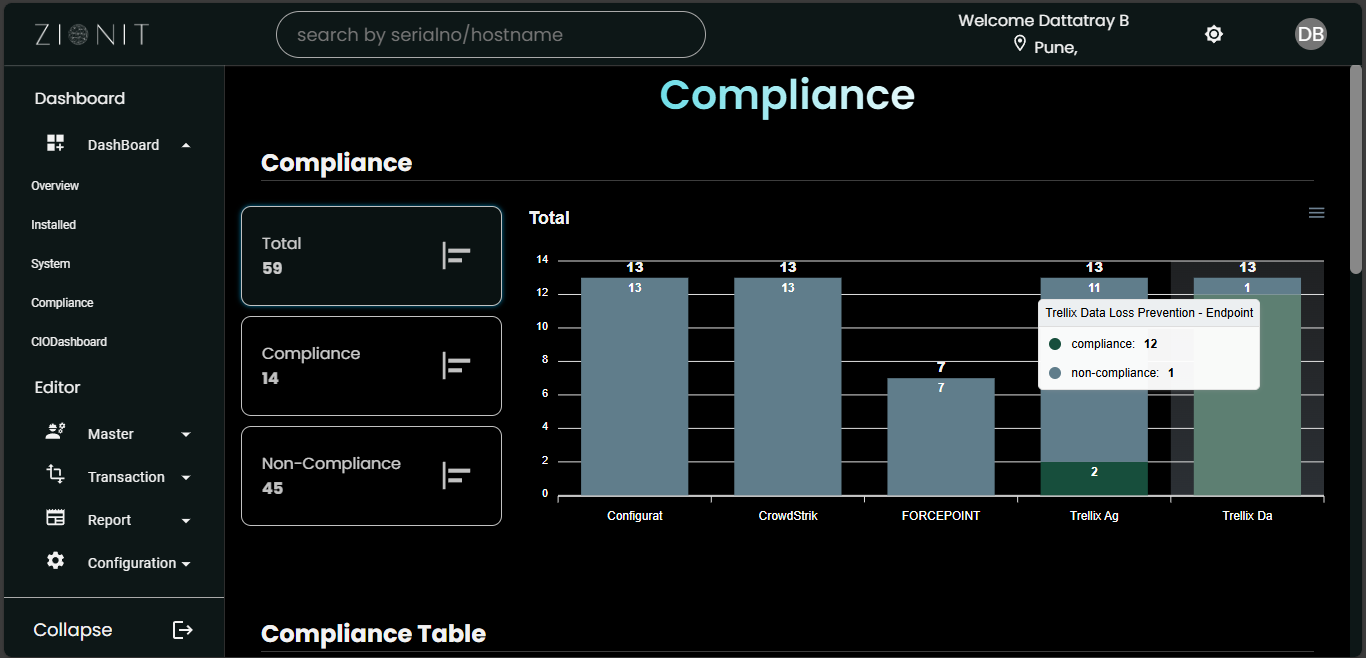Image resolution: width=1366 pixels, height=658 pixels.
Task: Open the Report dropdown
Action: 185,519
